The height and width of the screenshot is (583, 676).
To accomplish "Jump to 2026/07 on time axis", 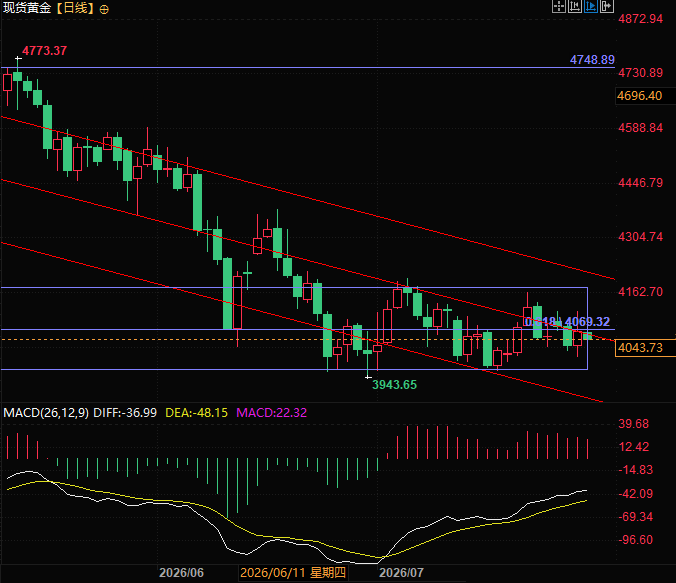I will point(401,573).
